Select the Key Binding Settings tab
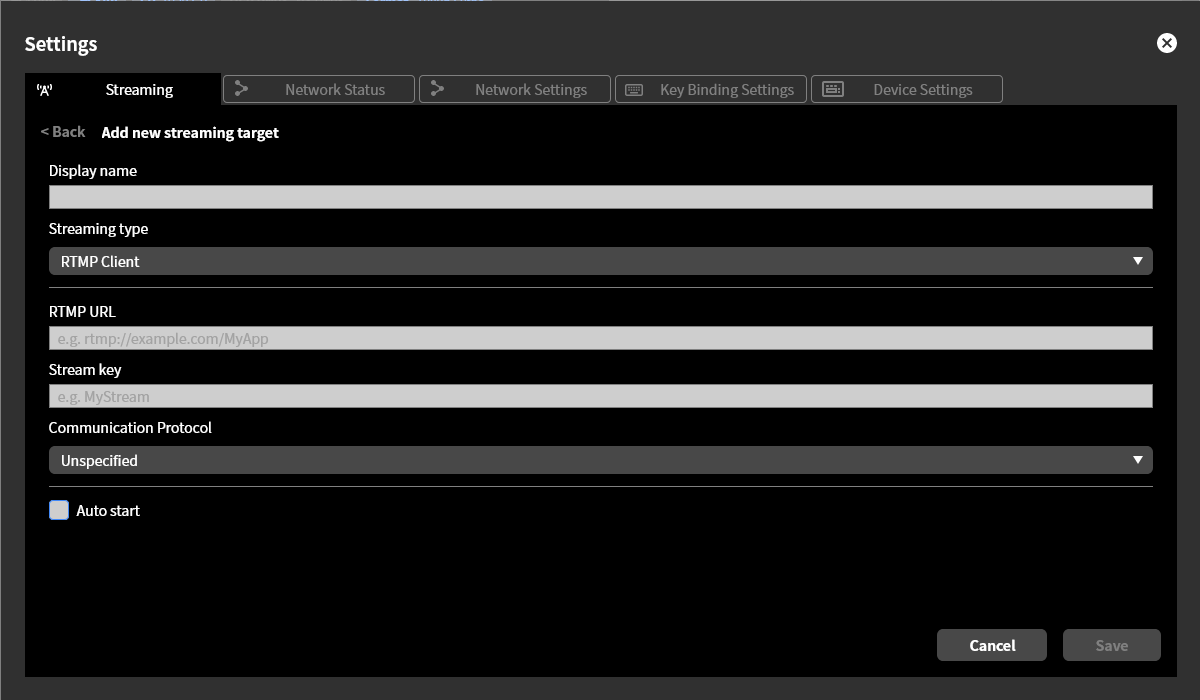This screenshot has width=1200, height=700. click(710, 89)
